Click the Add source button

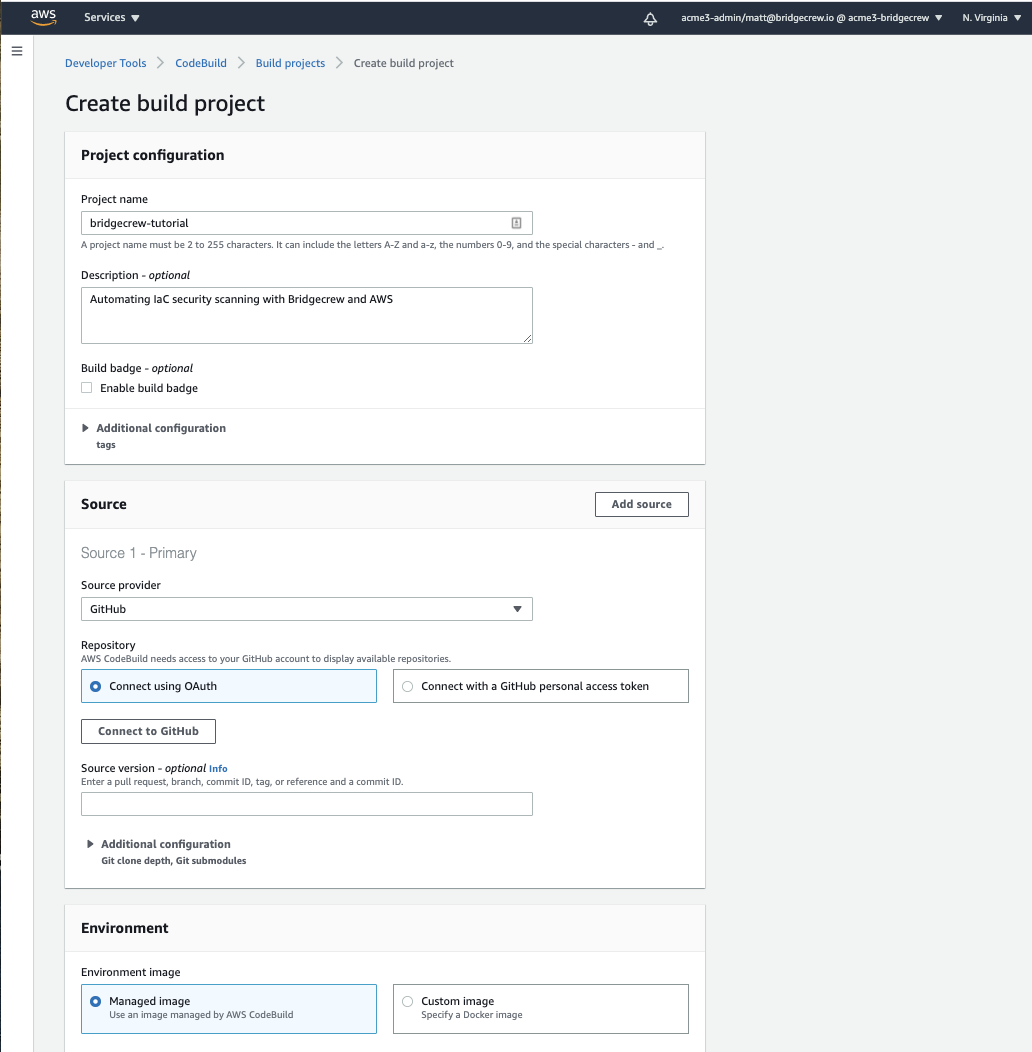pyautogui.click(x=641, y=505)
